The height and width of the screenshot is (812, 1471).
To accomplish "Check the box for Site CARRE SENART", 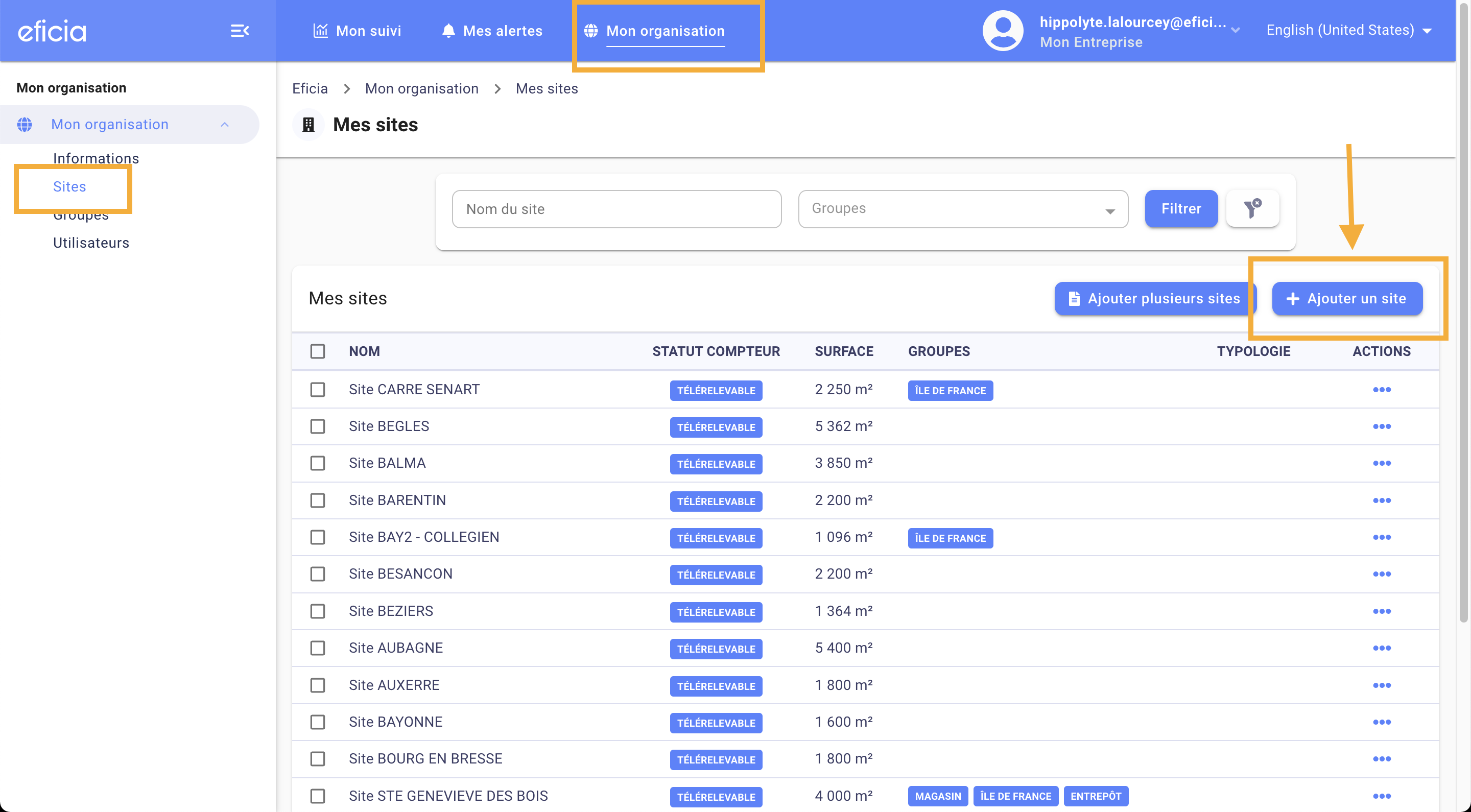I will coord(318,390).
